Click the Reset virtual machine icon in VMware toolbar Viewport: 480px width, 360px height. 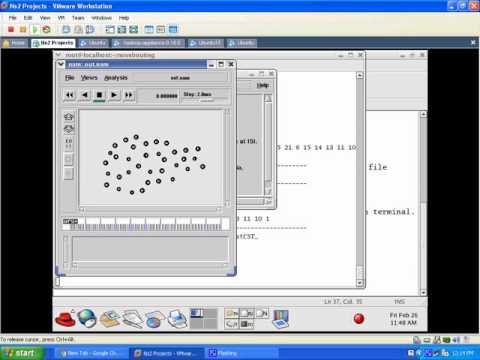coord(46,30)
